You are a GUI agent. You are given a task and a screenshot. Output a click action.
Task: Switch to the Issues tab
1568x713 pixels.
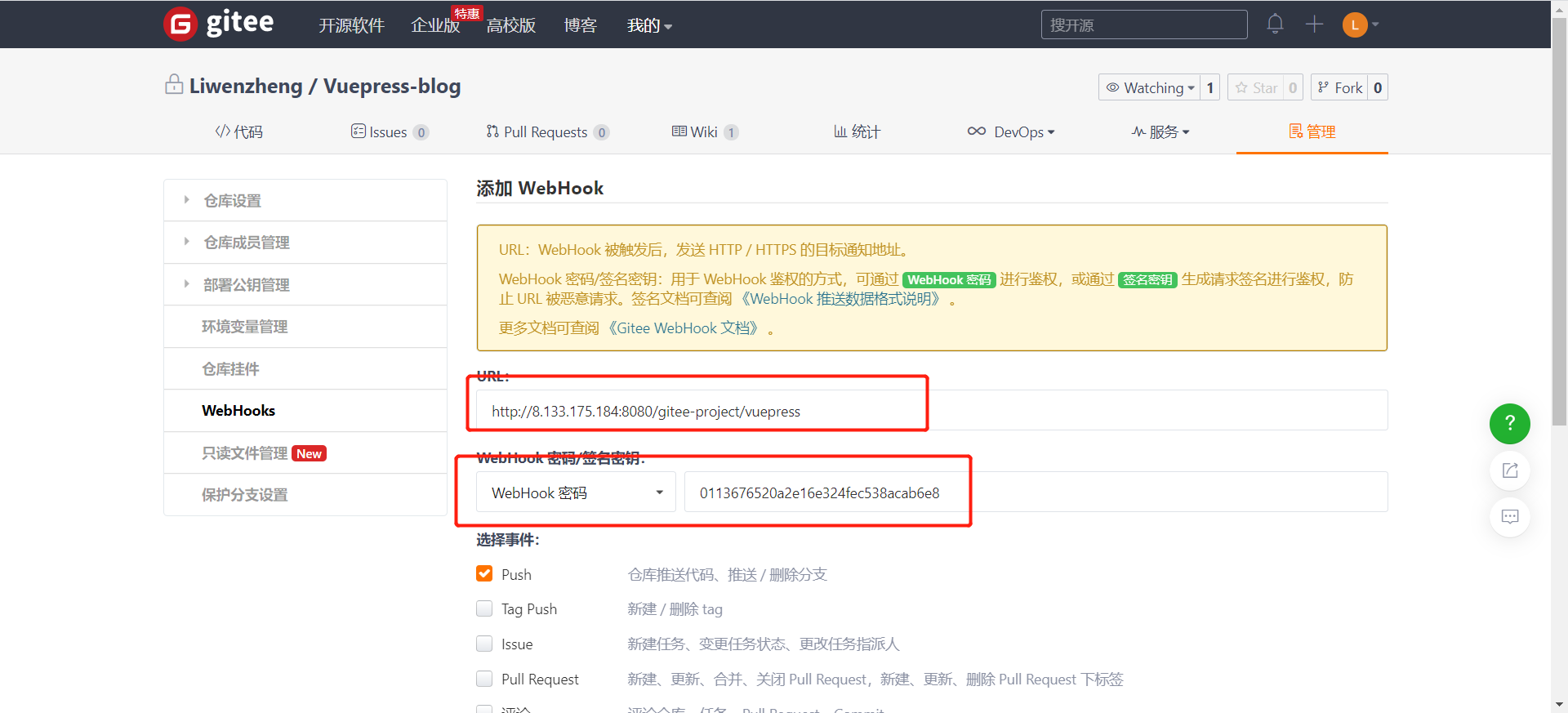(x=390, y=131)
